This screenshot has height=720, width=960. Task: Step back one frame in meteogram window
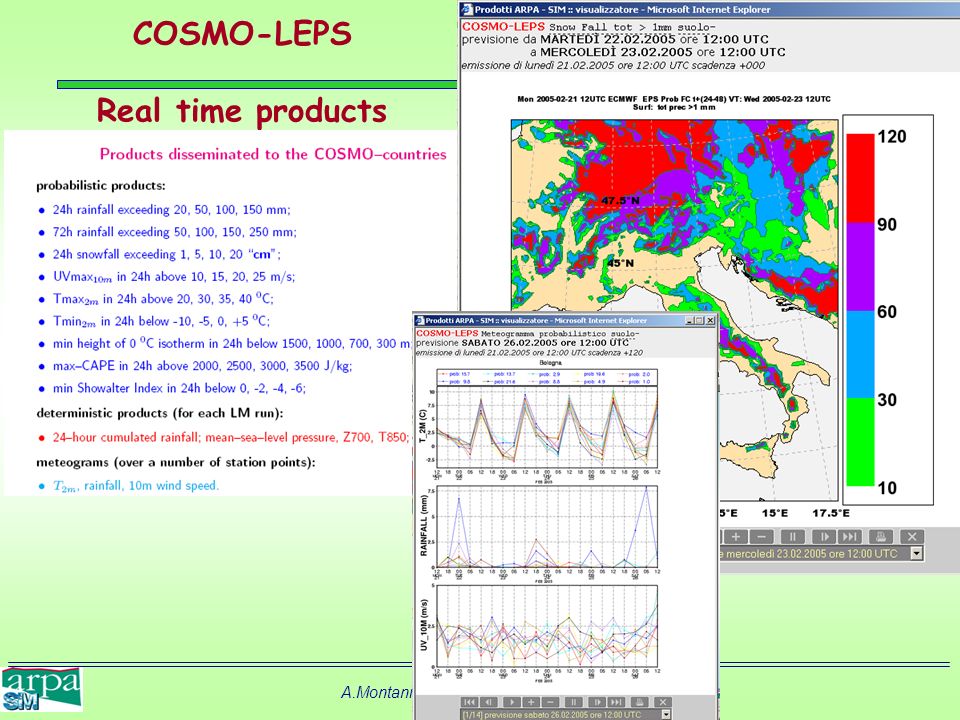(x=489, y=702)
